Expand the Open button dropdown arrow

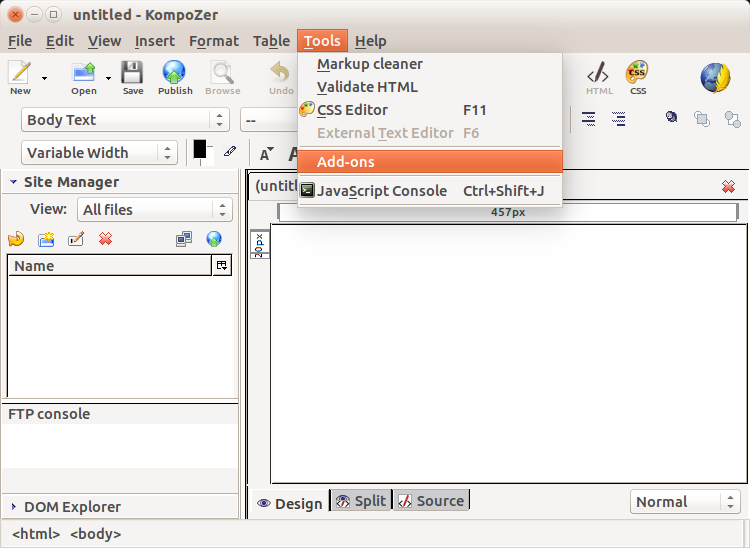[109, 78]
